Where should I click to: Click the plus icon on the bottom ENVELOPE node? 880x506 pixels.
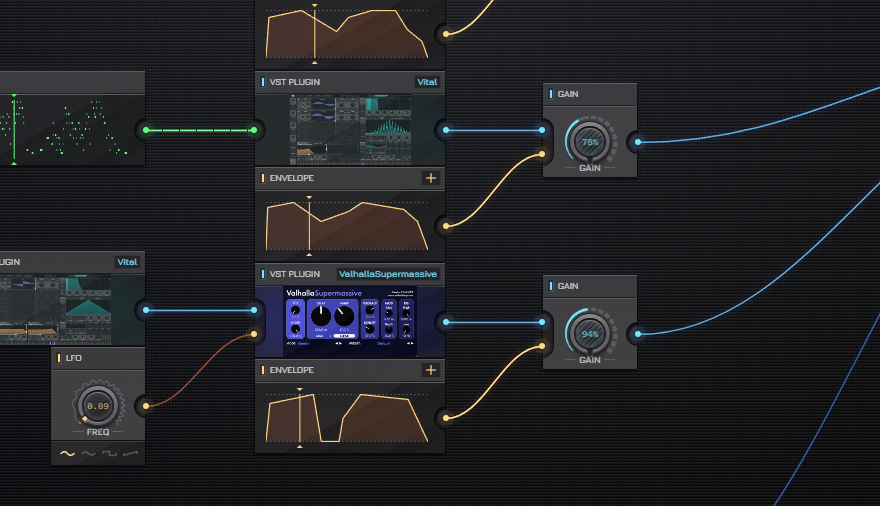pyautogui.click(x=430, y=370)
